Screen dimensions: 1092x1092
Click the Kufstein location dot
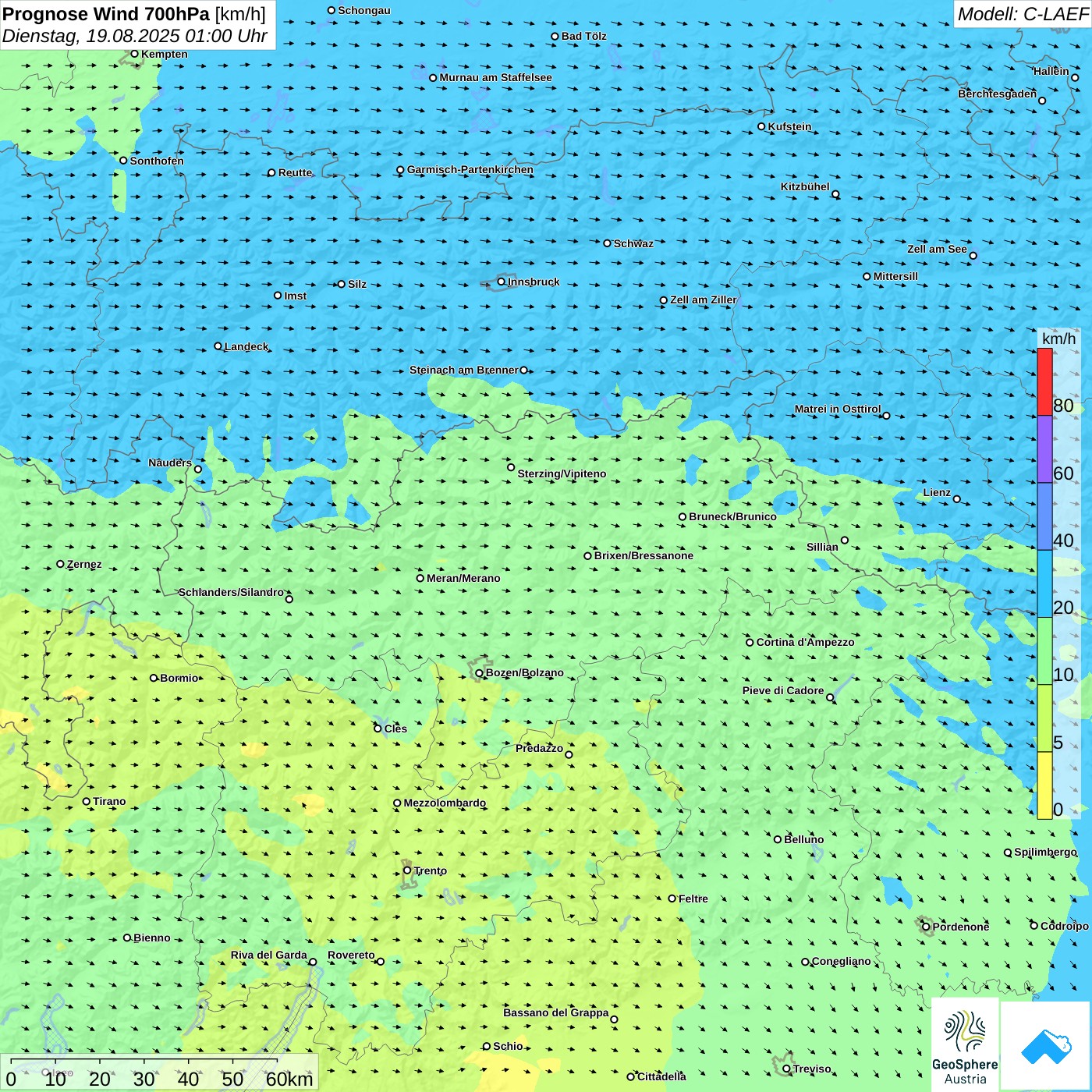click(762, 126)
